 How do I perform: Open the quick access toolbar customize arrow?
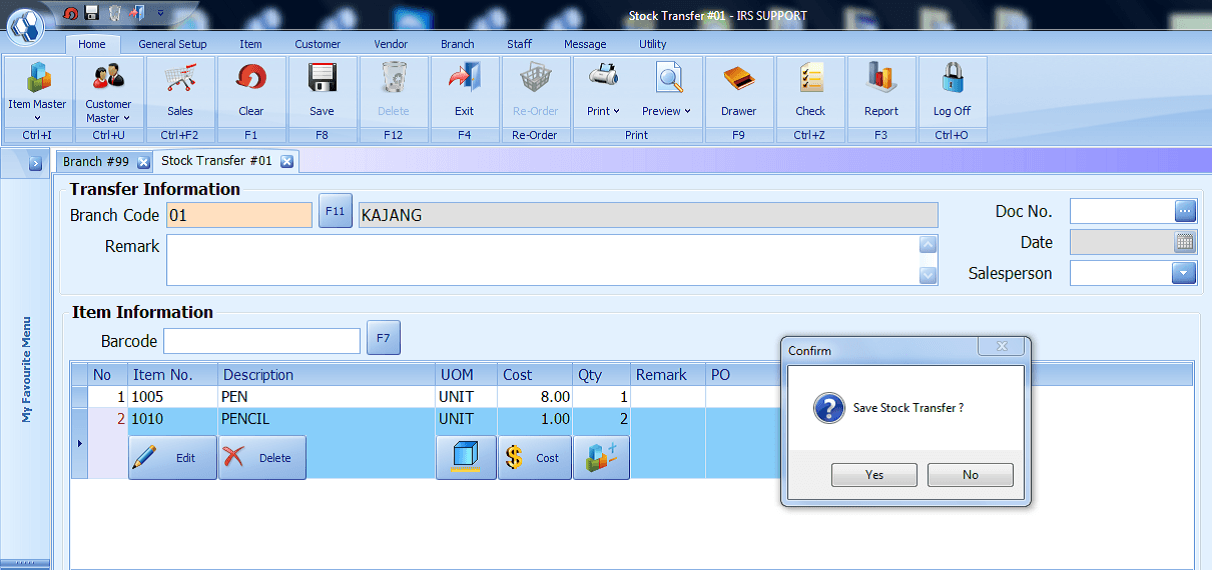click(161, 14)
